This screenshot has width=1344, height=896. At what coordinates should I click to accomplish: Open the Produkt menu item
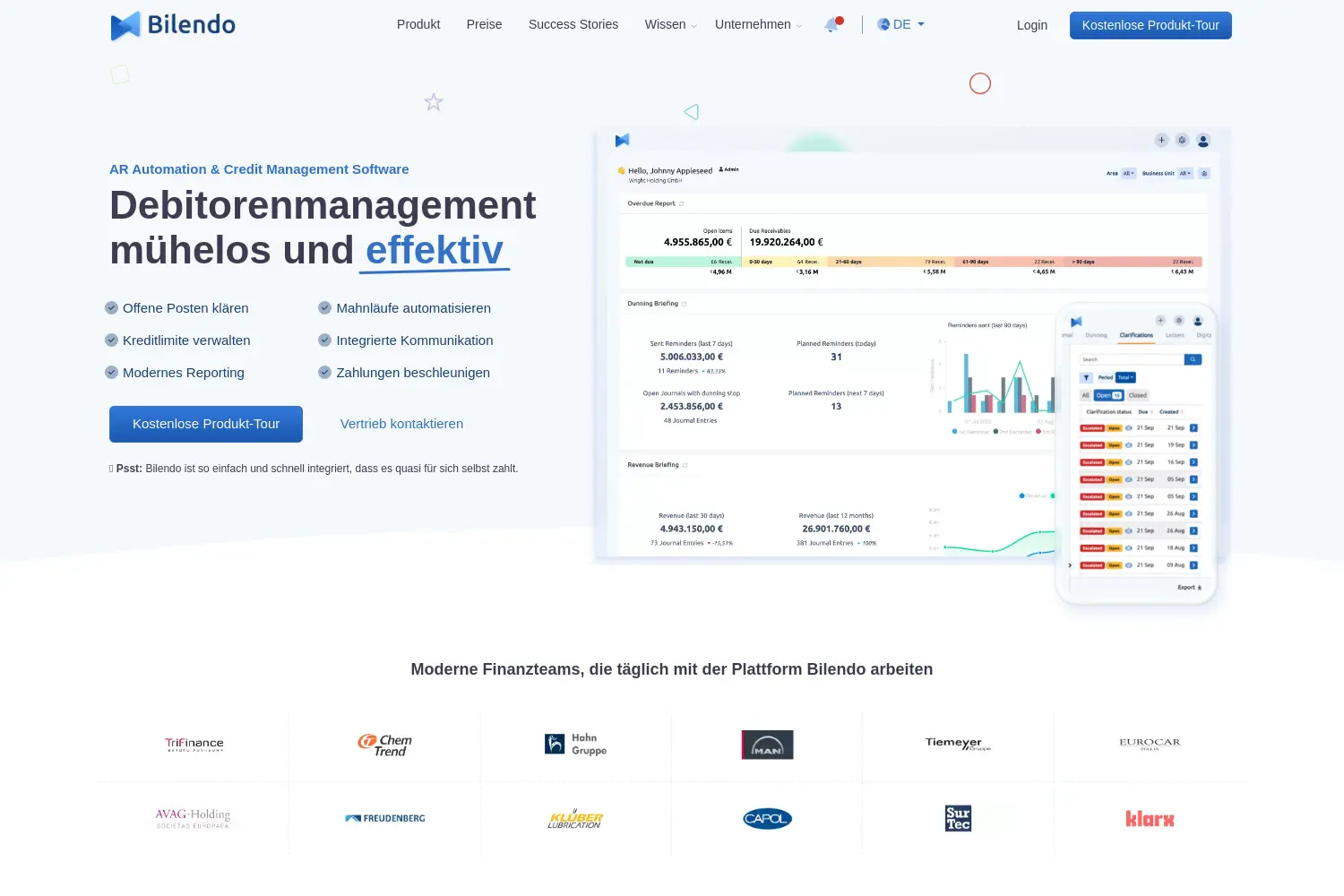pos(418,24)
